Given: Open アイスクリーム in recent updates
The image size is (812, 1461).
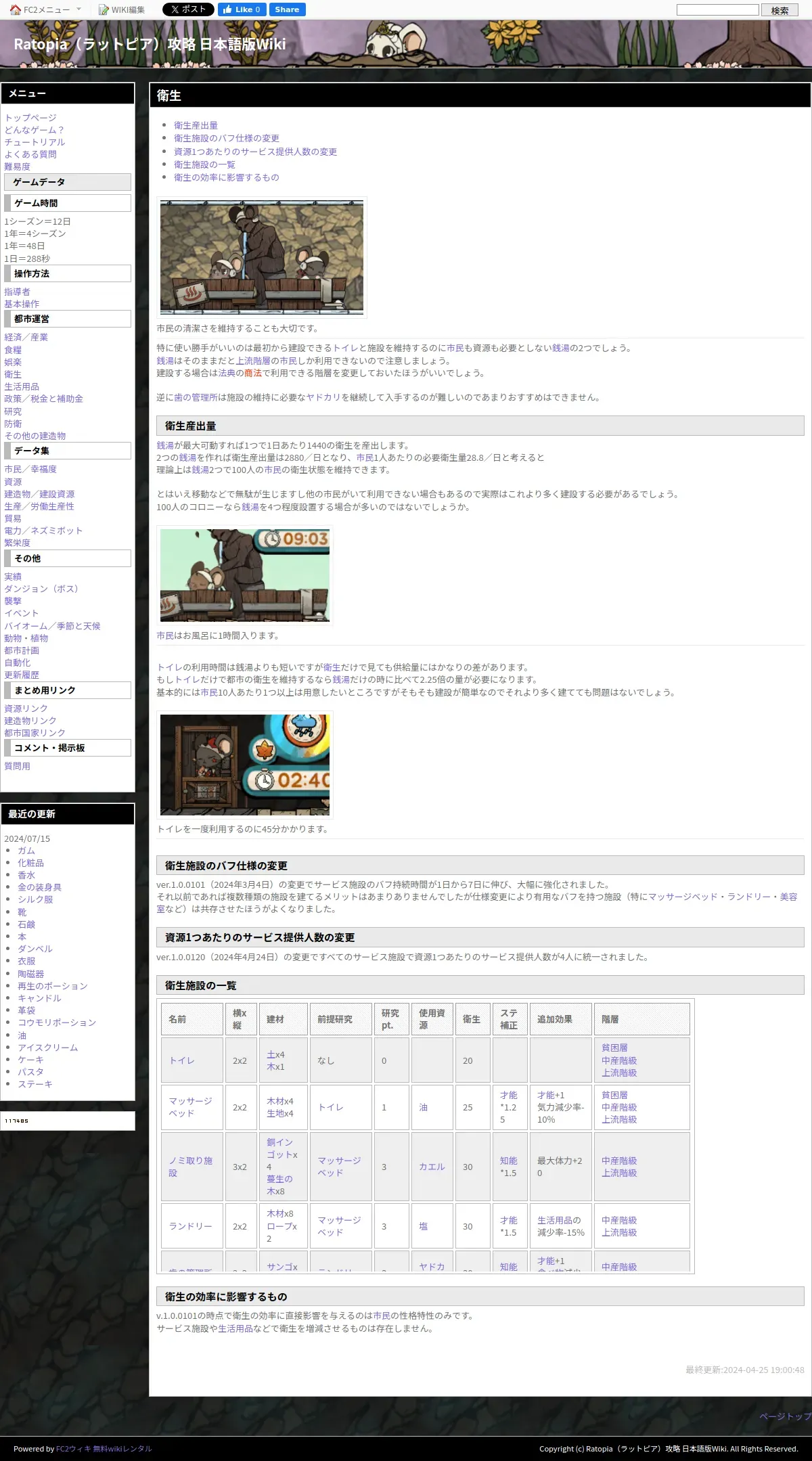Looking at the screenshot, I should tap(48, 1048).
